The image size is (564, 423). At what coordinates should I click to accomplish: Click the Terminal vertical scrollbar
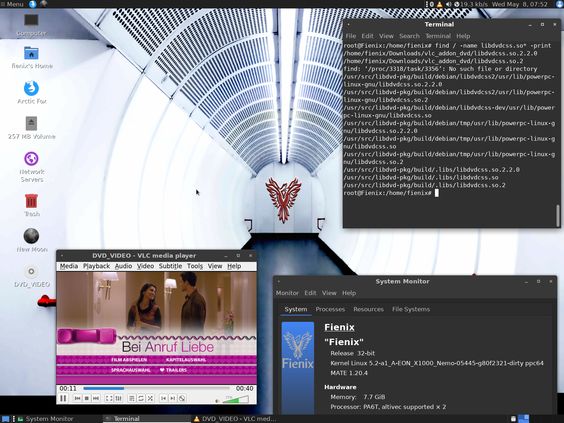(x=558, y=216)
